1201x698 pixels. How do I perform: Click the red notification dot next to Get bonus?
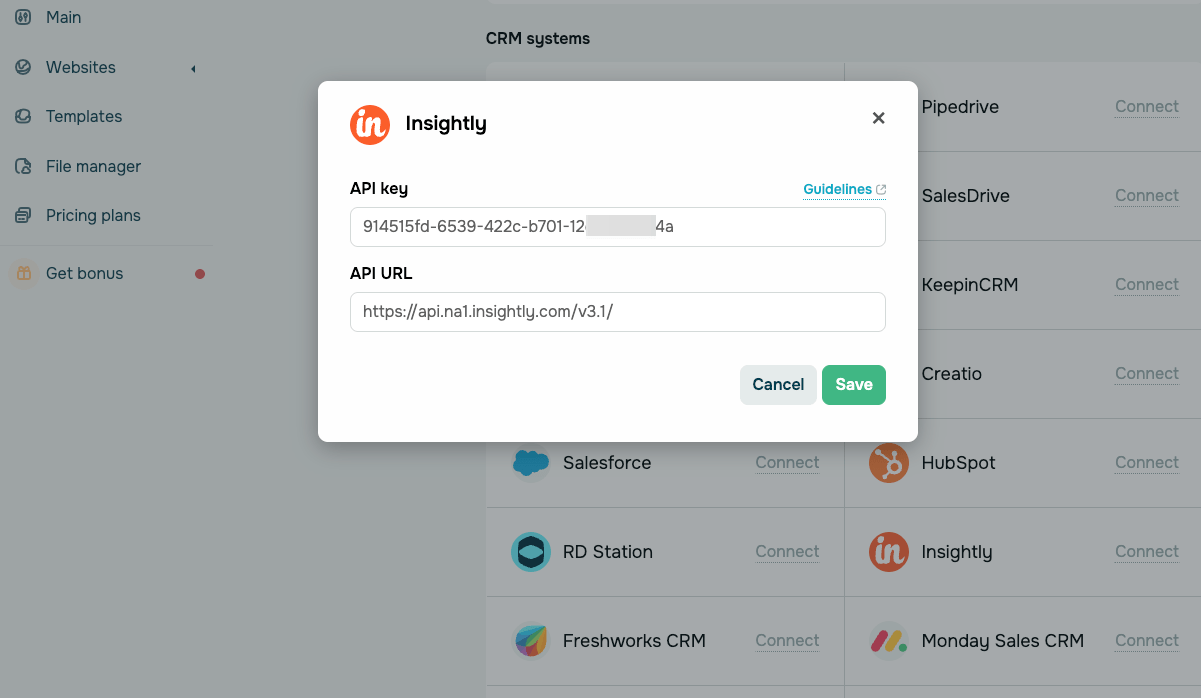pos(200,274)
